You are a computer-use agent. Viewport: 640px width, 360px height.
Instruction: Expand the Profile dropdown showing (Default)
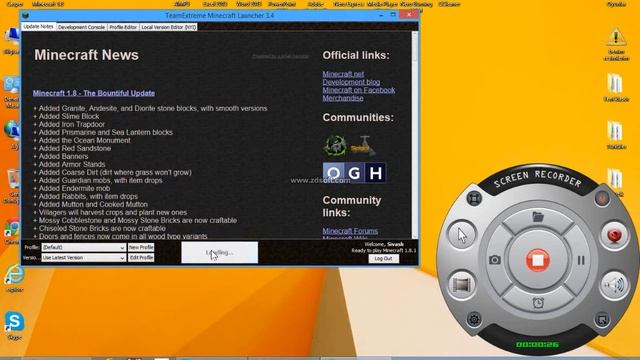[84, 247]
